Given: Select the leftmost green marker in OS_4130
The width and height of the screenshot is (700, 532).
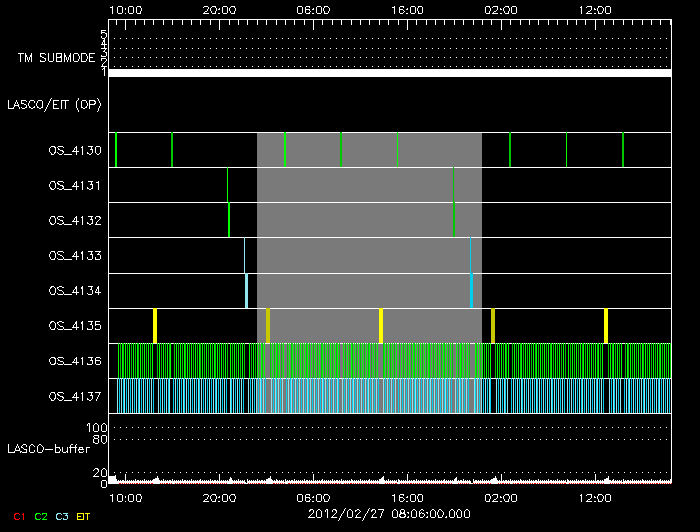Looking at the screenshot, I should (116, 150).
